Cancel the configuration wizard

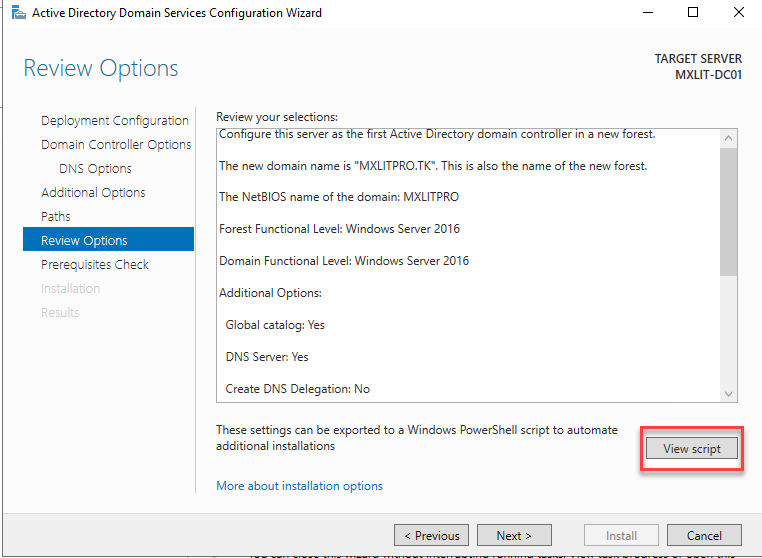(x=704, y=536)
